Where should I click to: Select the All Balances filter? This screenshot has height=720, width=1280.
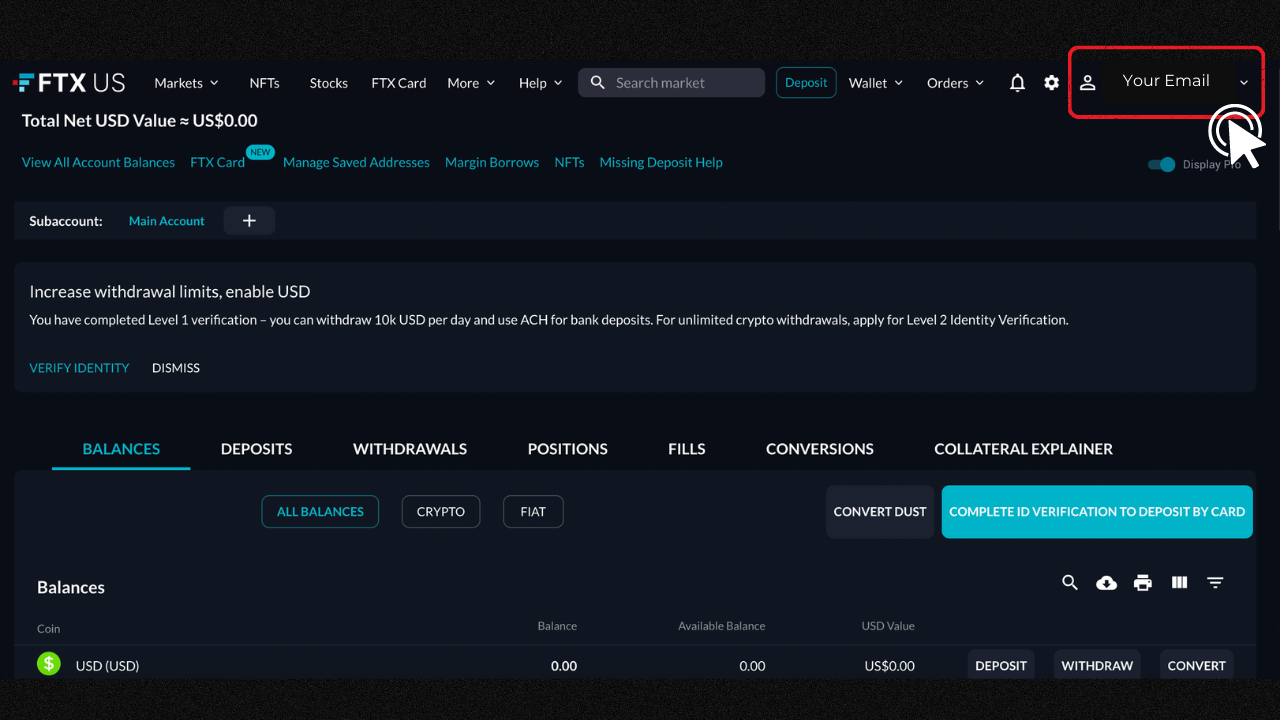click(x=320, y=511)
